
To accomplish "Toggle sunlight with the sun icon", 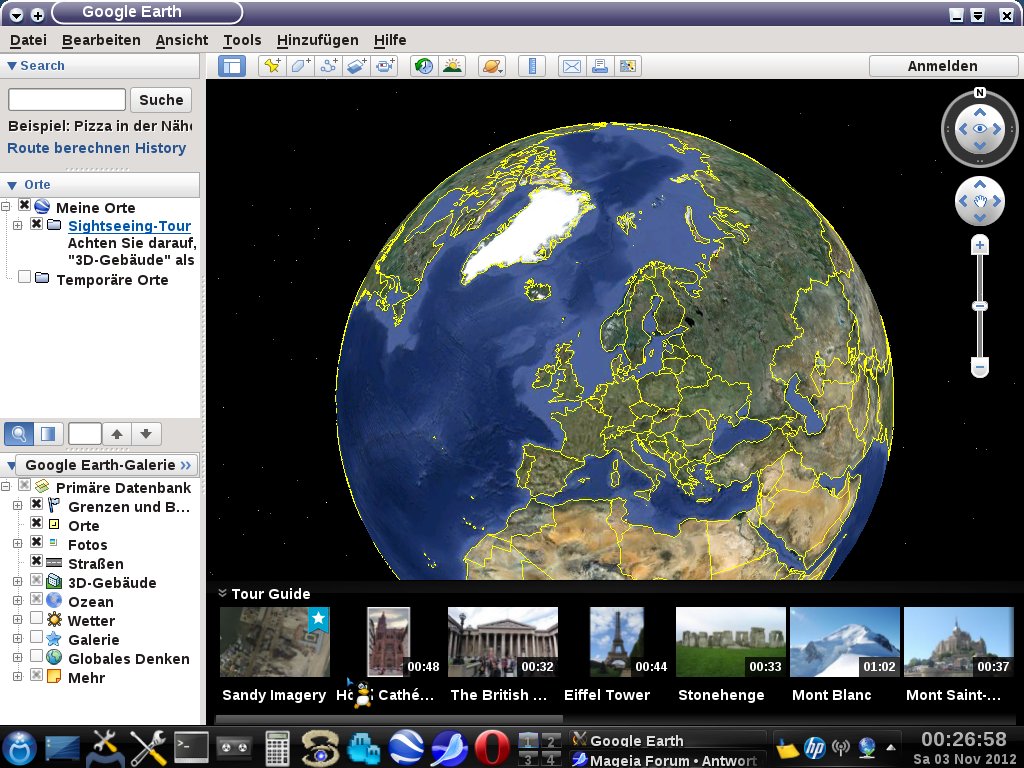I will tap(453, 66).
